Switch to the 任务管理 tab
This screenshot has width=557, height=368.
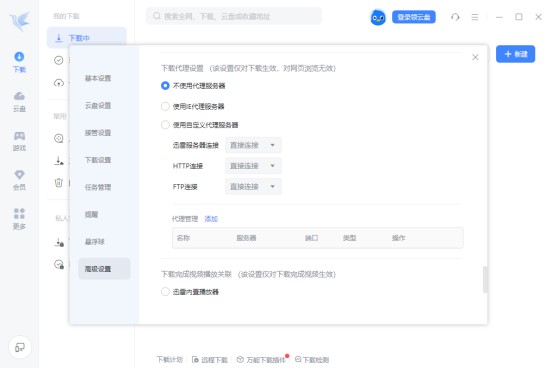point(98,187)
